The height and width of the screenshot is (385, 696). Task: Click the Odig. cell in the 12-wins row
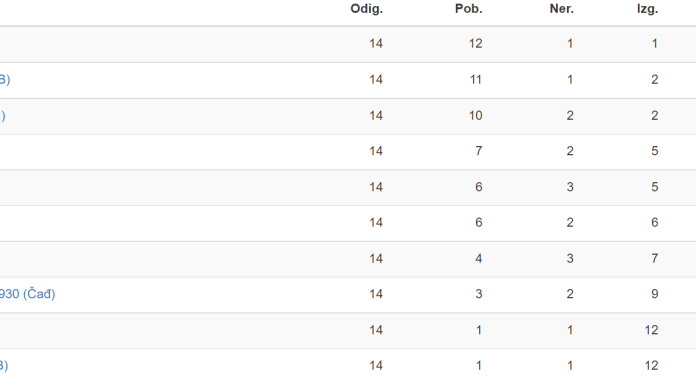[376, 44]
